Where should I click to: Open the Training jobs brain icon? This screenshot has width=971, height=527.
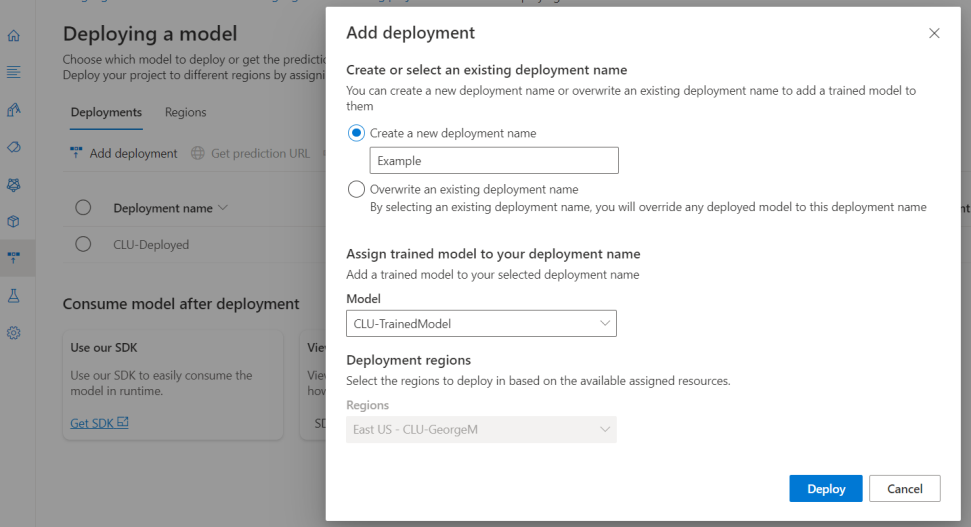click(14, 184)
